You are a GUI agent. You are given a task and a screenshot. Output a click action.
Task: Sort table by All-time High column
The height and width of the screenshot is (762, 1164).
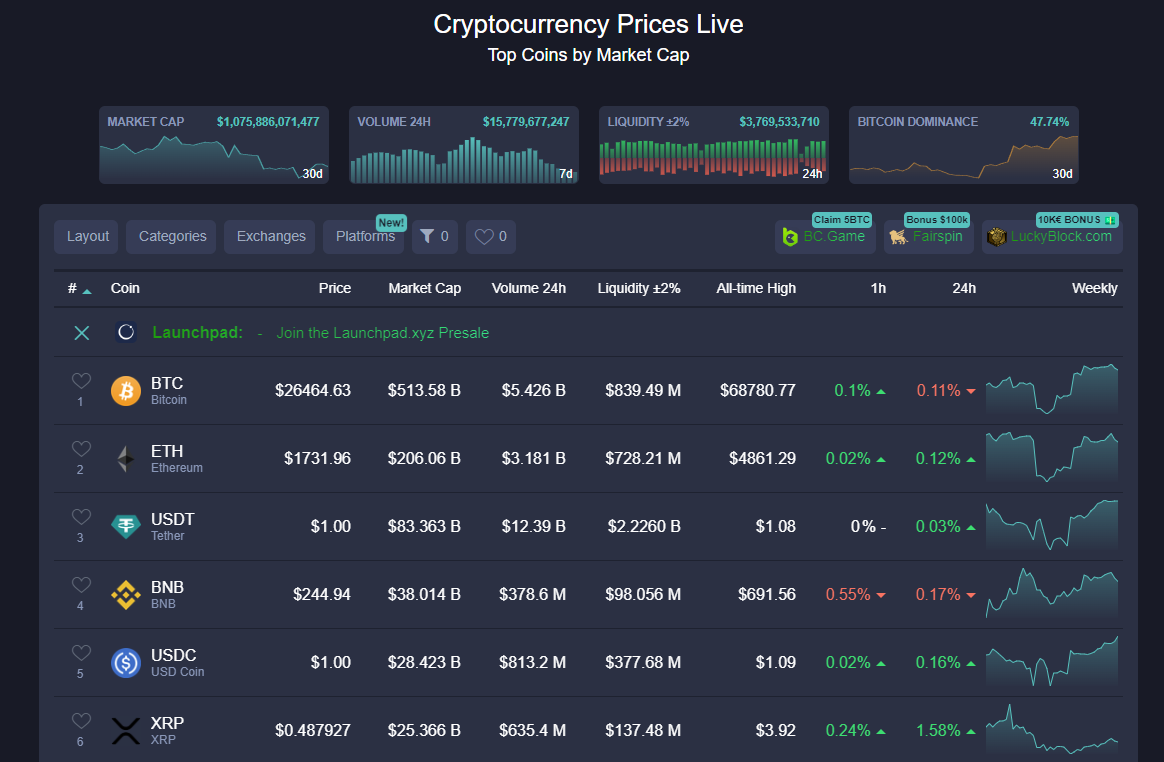(756, 288)
